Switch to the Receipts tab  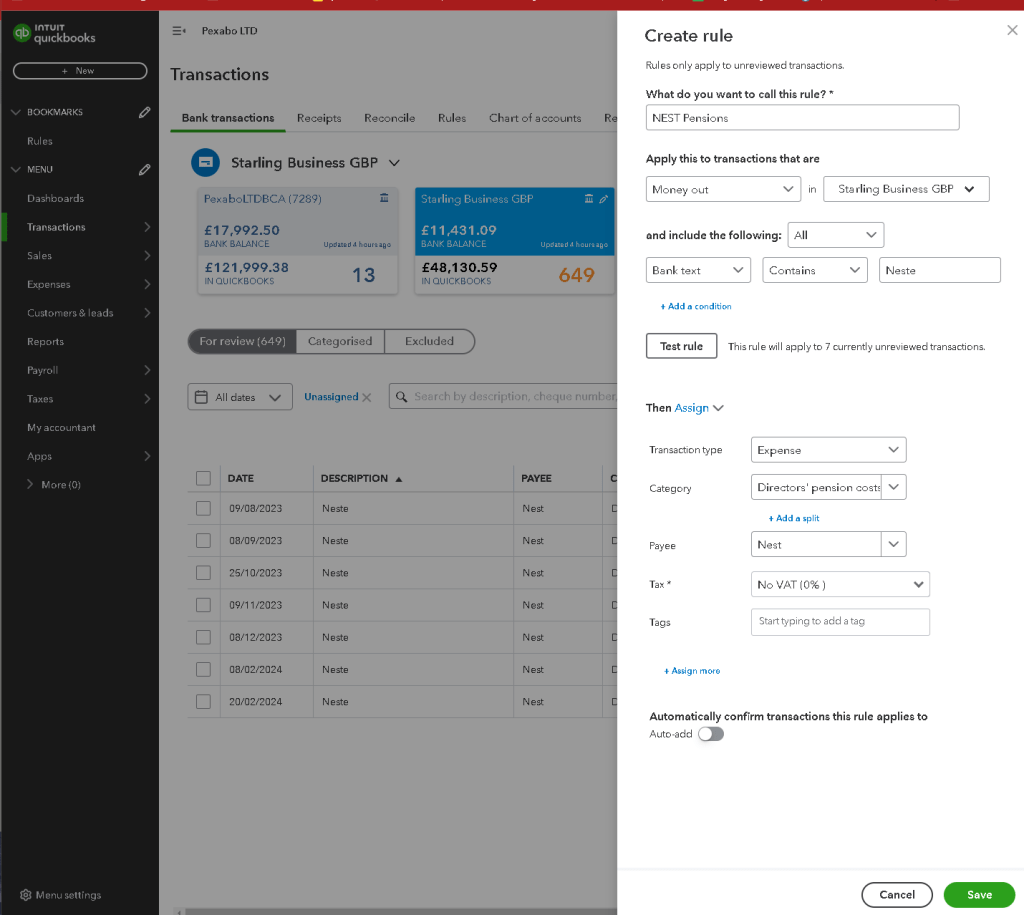(319, 118)
